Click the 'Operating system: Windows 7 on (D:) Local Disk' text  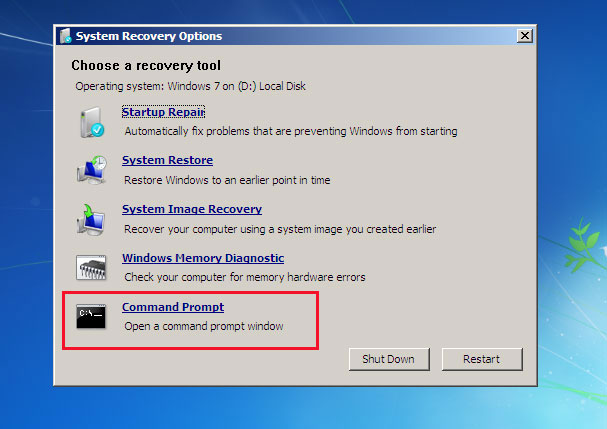pyautogui.click(x=190, y=86)
